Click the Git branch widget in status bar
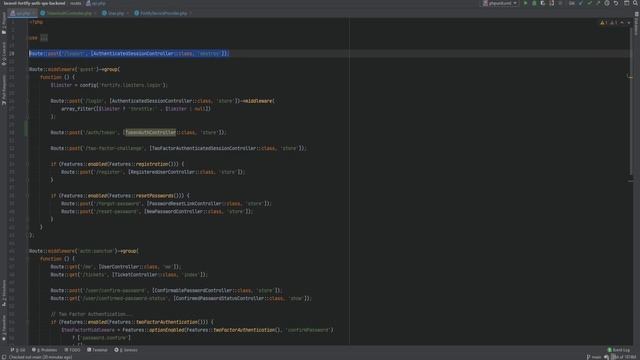 coord(594,357)
